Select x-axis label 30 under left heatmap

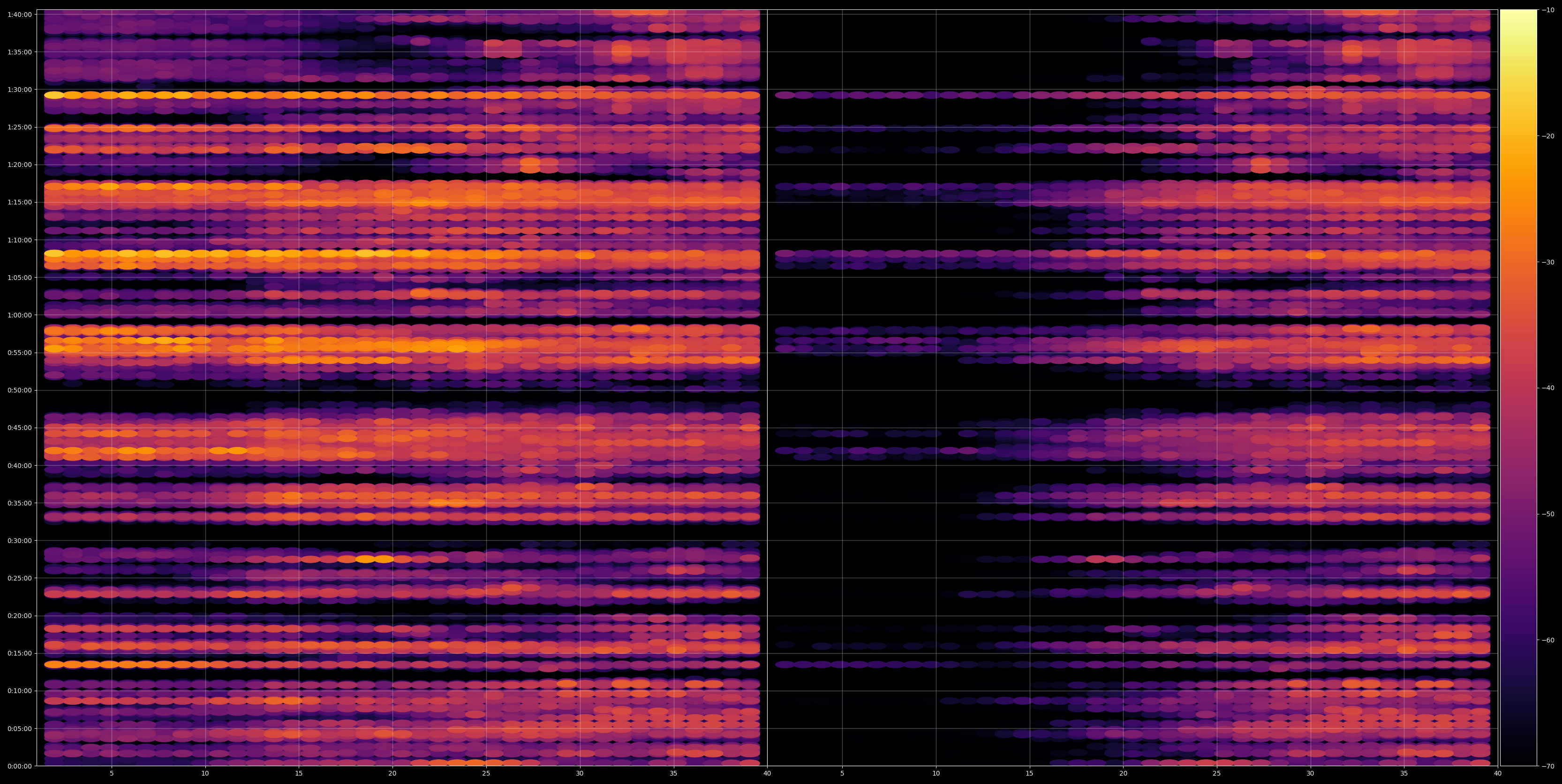click(x=580, y=774)
